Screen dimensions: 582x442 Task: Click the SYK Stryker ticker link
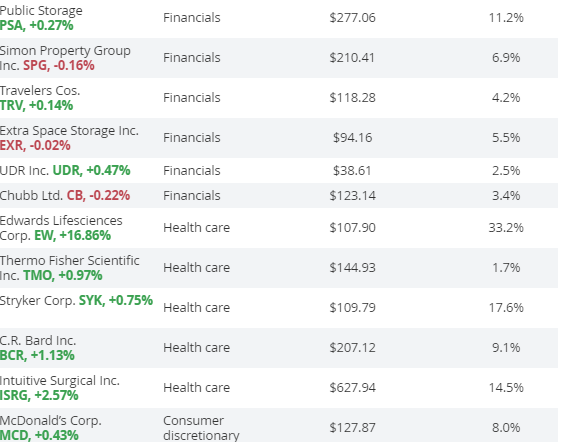tap(116, 300)
